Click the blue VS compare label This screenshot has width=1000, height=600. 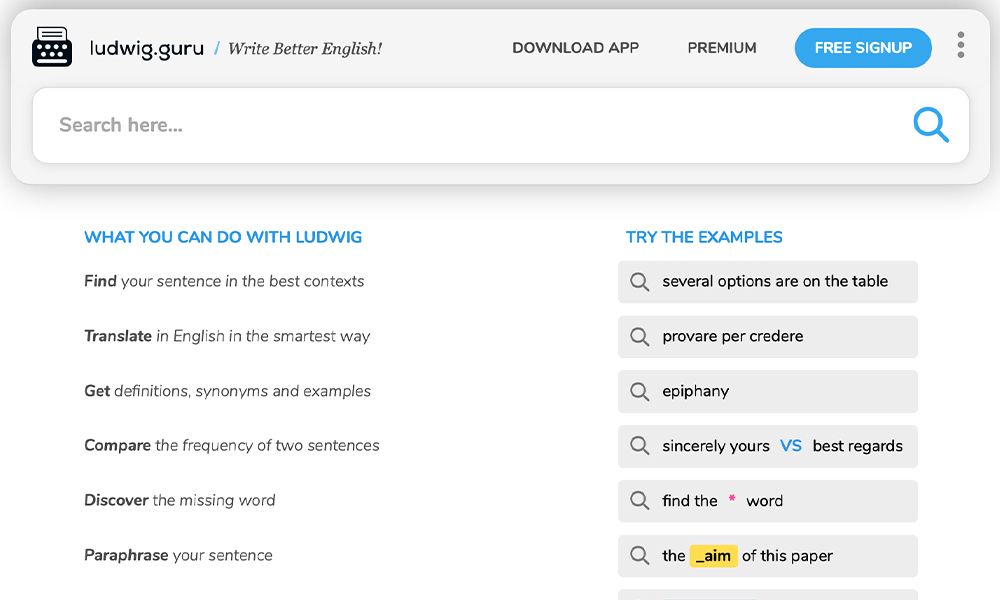pos(791,446)
